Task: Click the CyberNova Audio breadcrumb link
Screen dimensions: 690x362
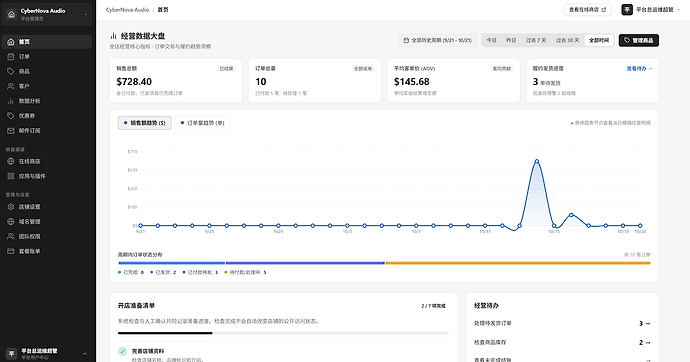Action: pos(127,10)
